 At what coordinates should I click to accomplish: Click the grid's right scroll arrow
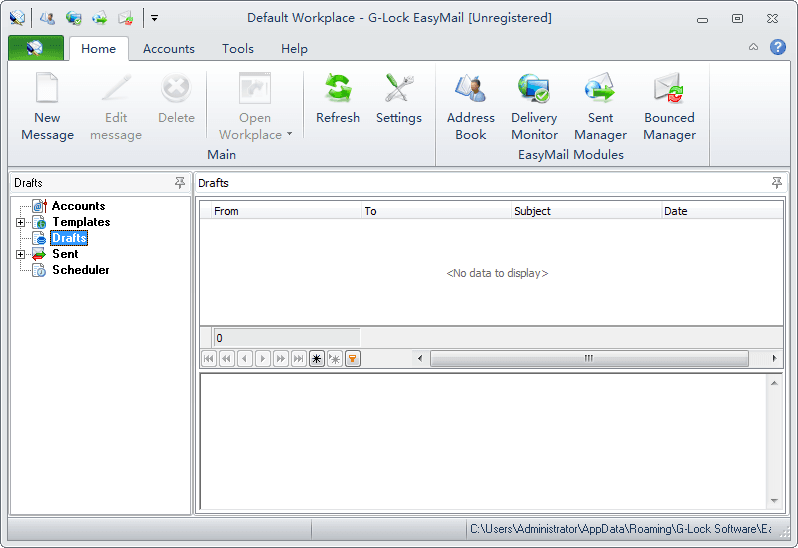coord(774,358)
